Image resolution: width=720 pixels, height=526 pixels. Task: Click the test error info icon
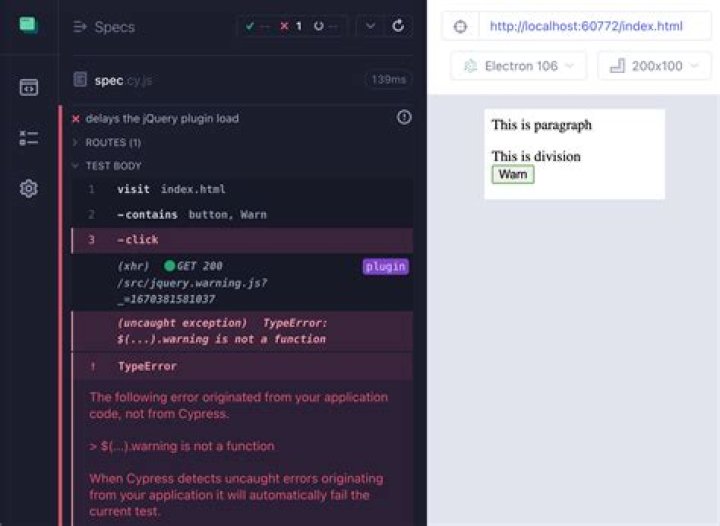tap(404, 118)
